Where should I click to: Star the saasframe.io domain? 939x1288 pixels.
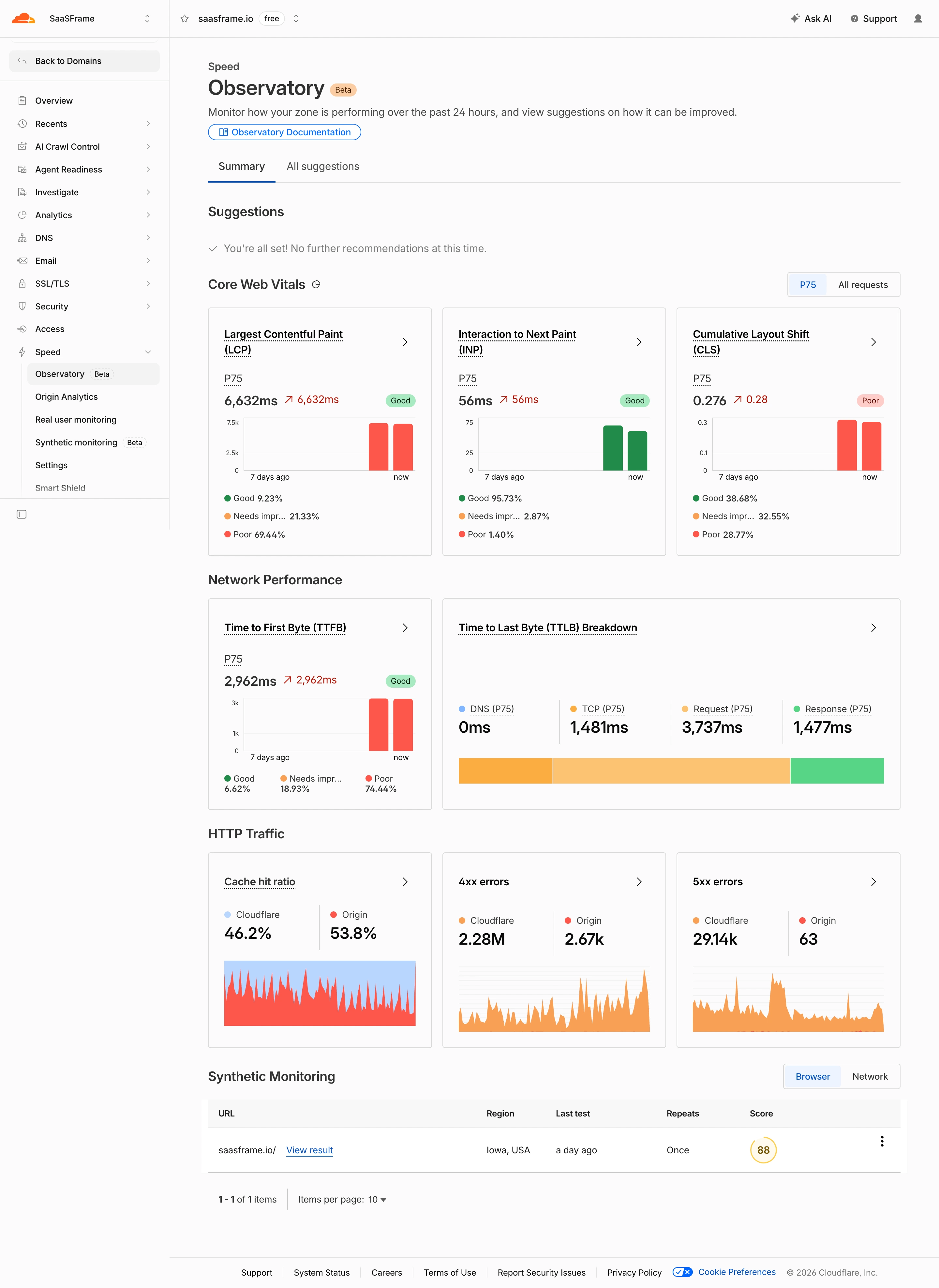(x=184, y=19)
